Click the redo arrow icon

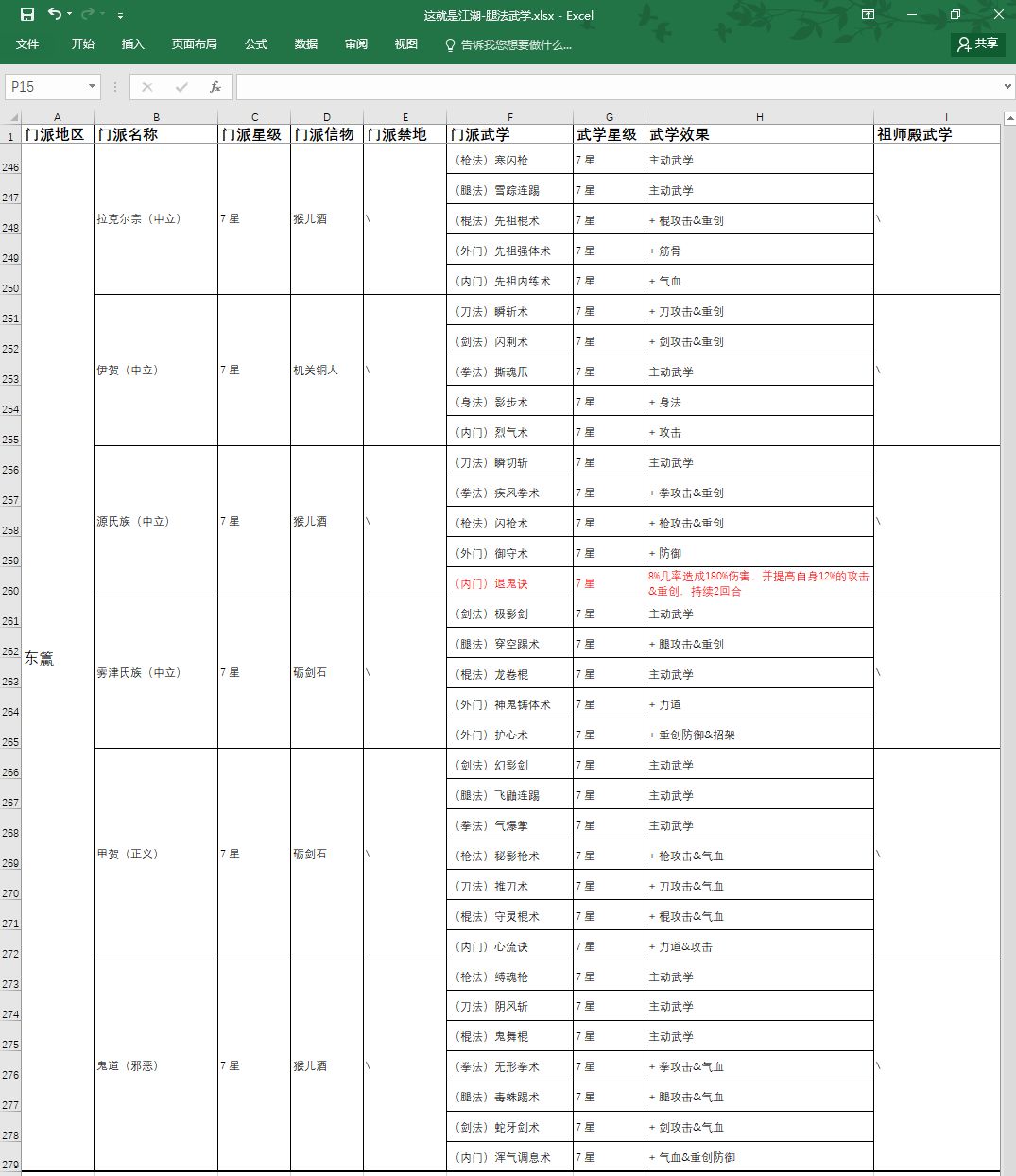click(x=88, y=14)
